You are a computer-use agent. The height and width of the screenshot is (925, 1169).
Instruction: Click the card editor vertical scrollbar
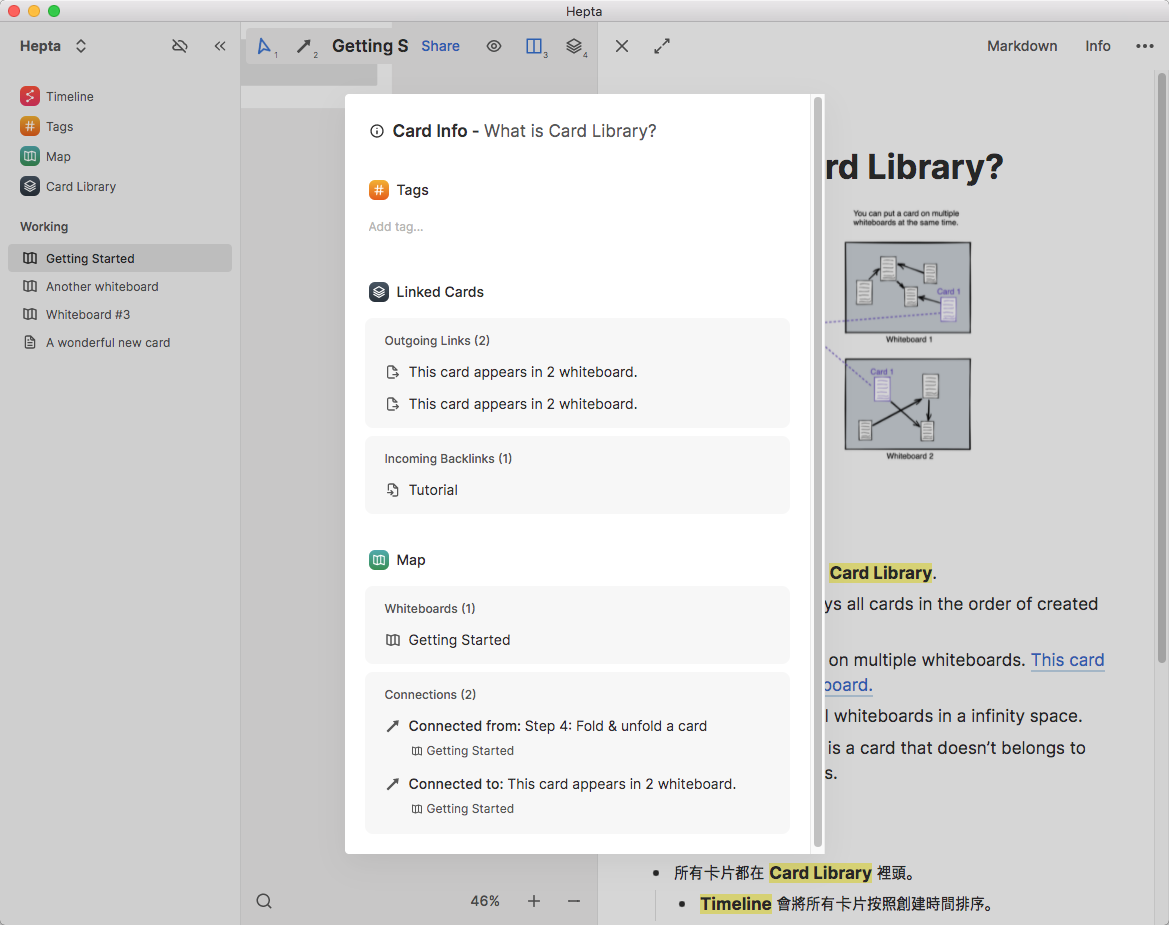pos(1162,367)
